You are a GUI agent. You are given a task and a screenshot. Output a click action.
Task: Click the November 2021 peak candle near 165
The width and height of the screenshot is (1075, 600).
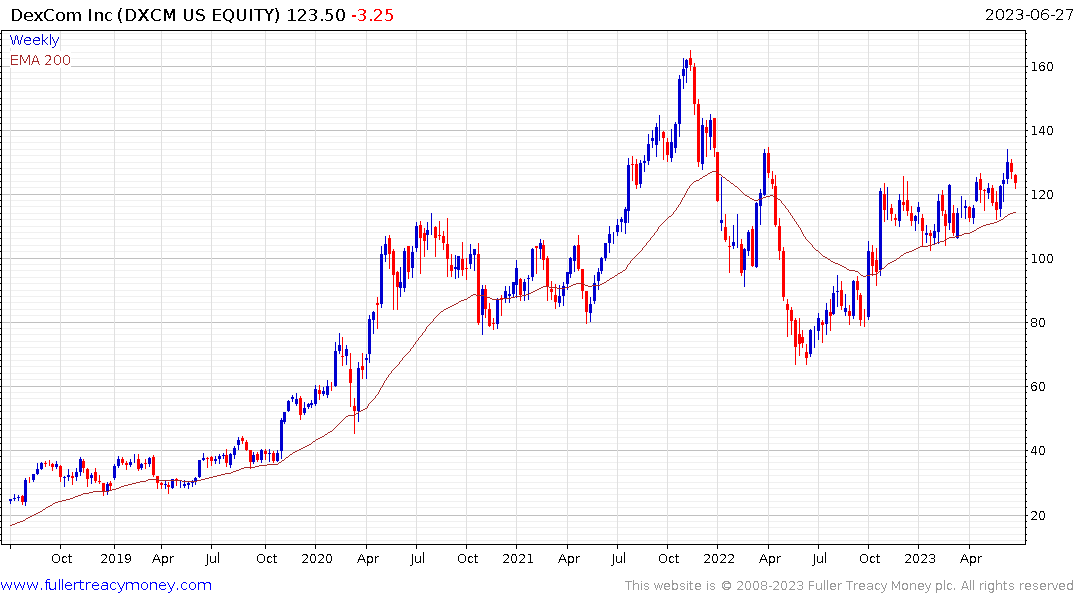[690, 62]
